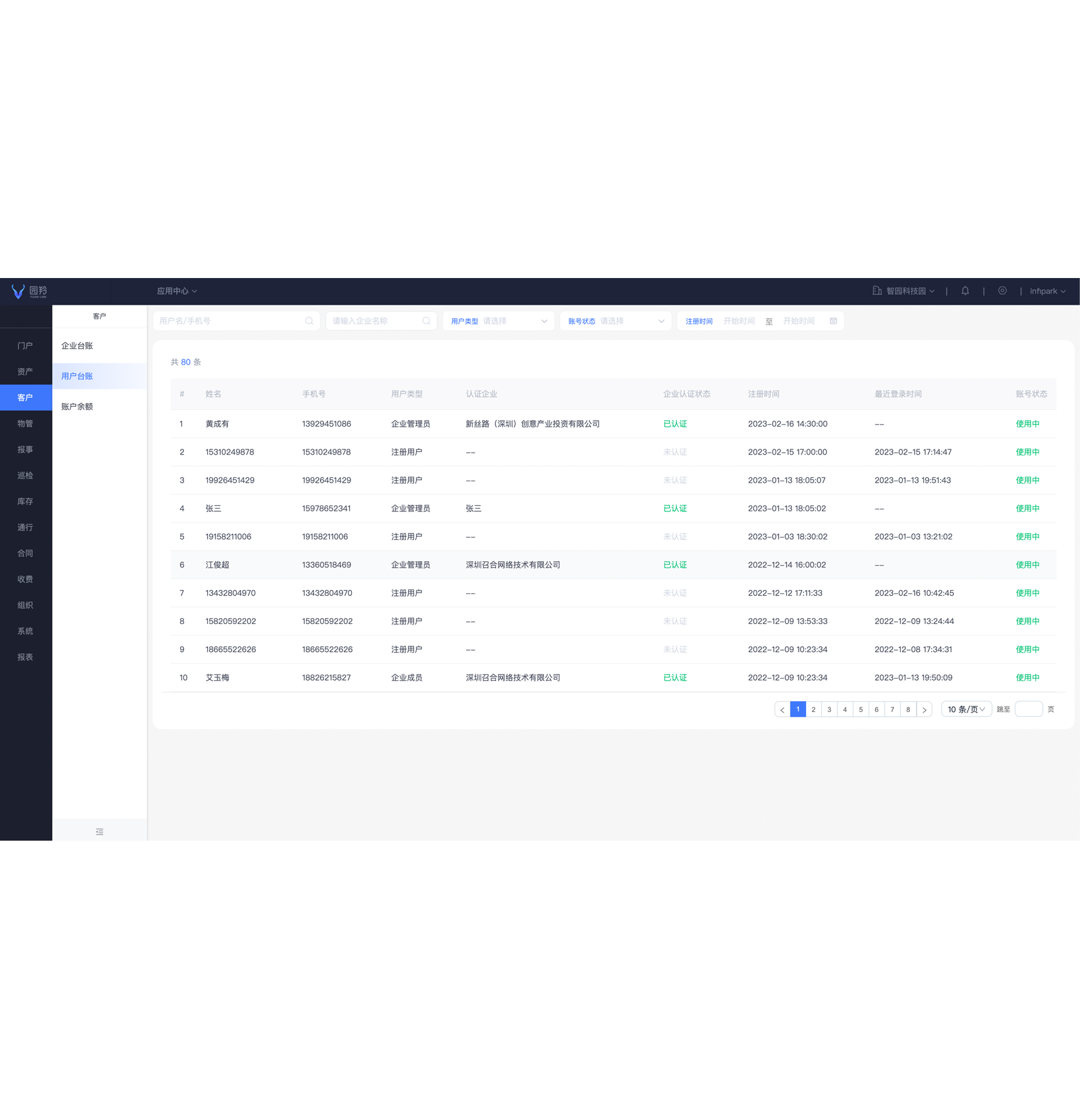This screenshot has width=1080, height=1120.
Task: Select 门户 in the left navigation
Action: point(25,345)
